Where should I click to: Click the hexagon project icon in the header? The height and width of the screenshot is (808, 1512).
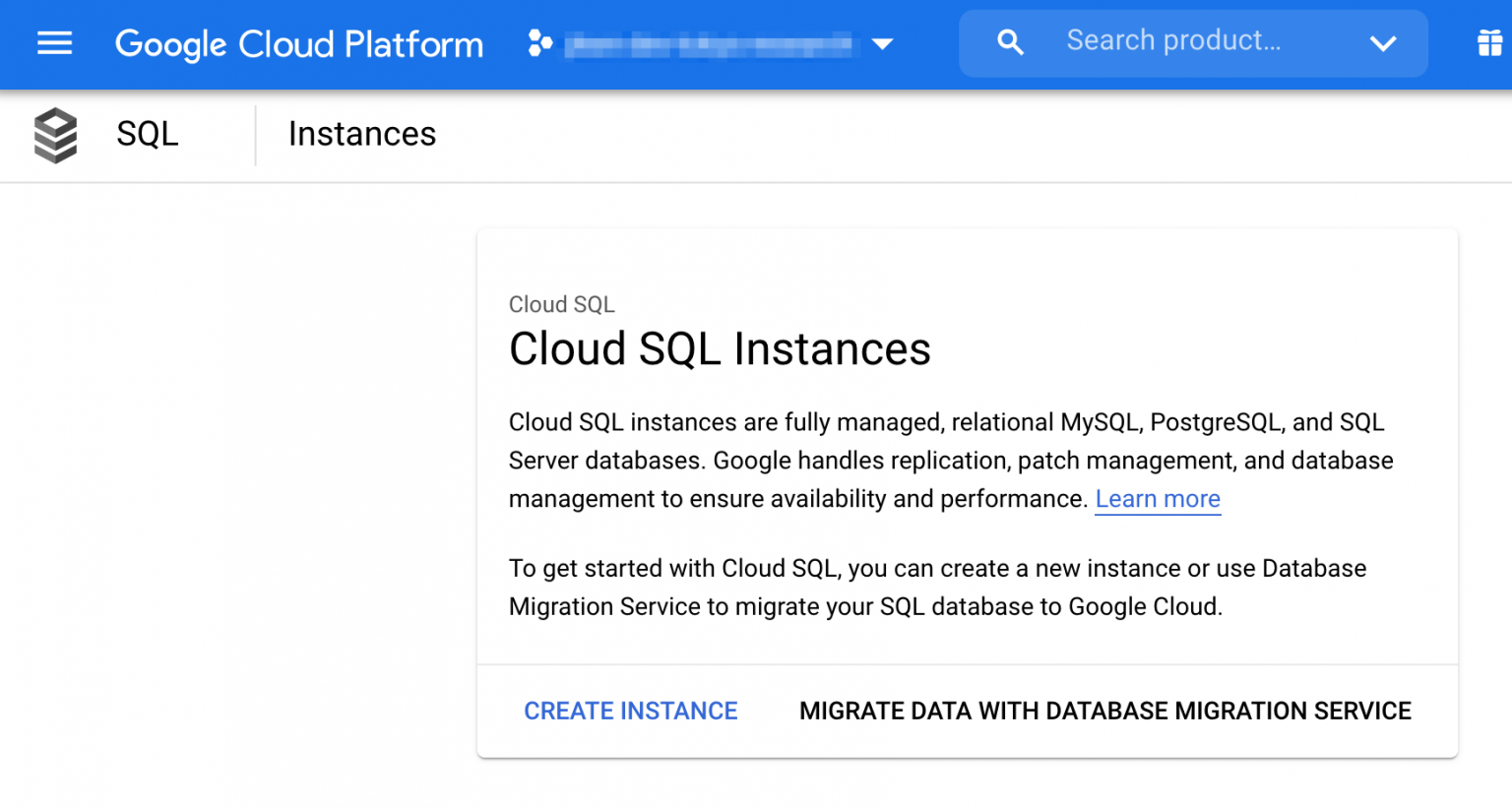[539, 43]
